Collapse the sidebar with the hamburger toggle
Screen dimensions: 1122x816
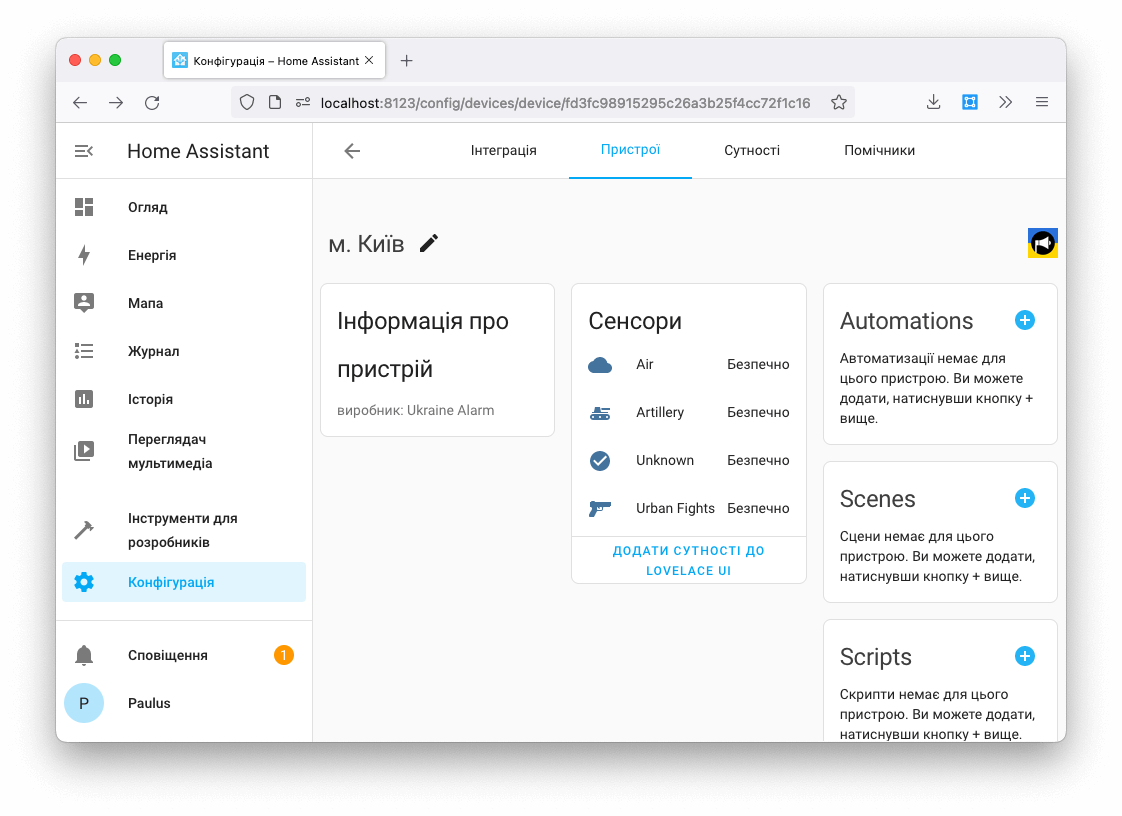[x=83, y=151]
